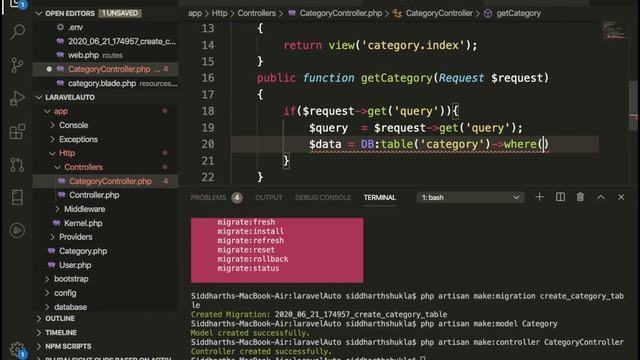Split the terminal panel

(x=560, y=197)
